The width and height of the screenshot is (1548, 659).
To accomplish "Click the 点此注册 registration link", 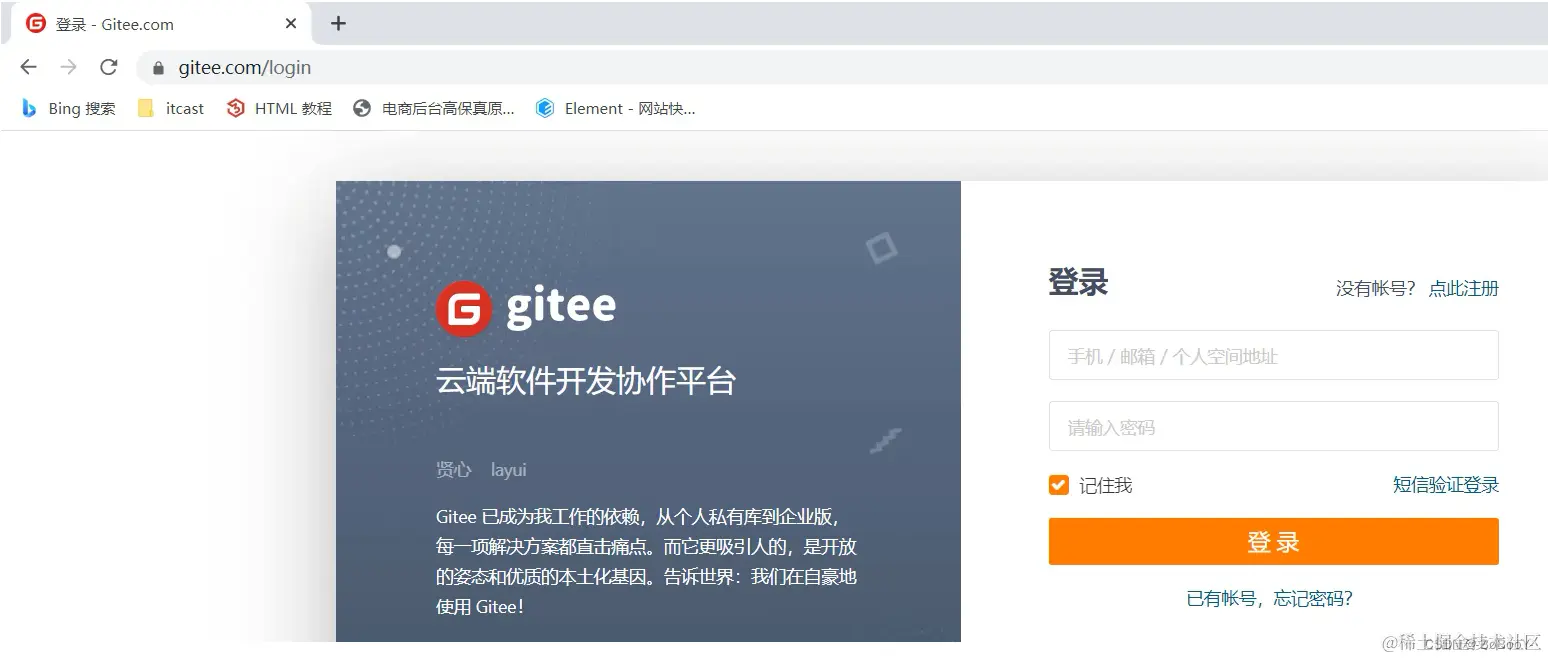I will [x=1463, y=288].
